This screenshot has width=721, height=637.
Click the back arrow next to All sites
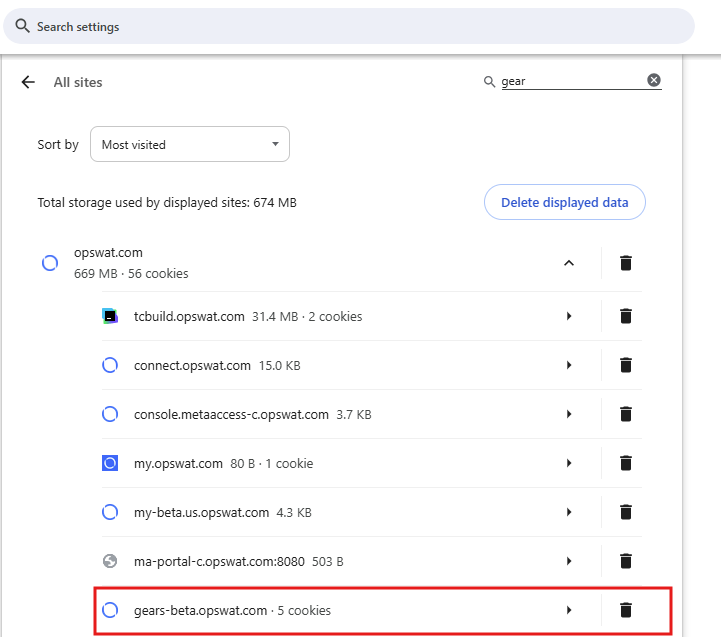tap(28, 82)
